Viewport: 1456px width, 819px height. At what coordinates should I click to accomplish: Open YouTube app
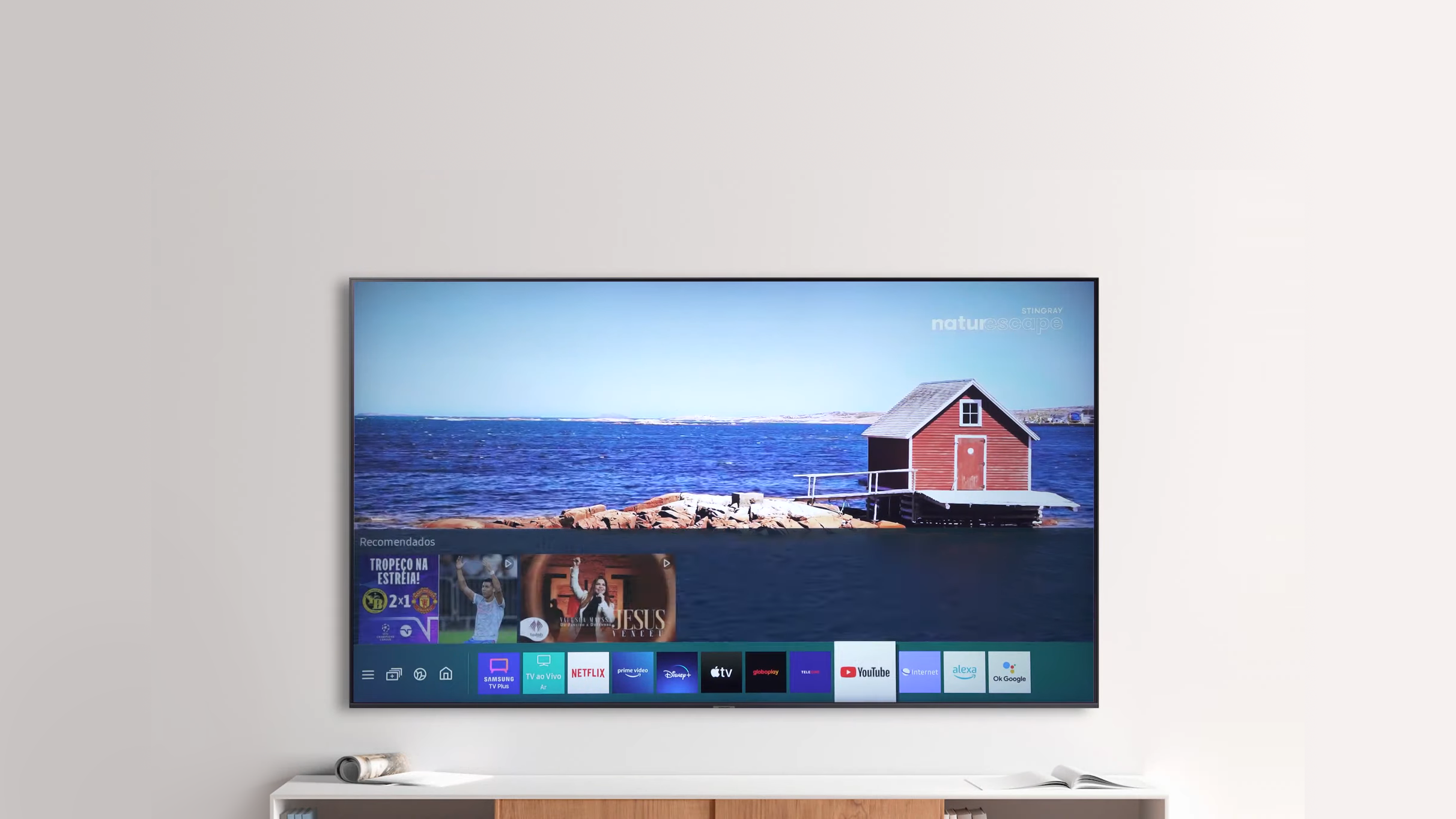point(863,671)
